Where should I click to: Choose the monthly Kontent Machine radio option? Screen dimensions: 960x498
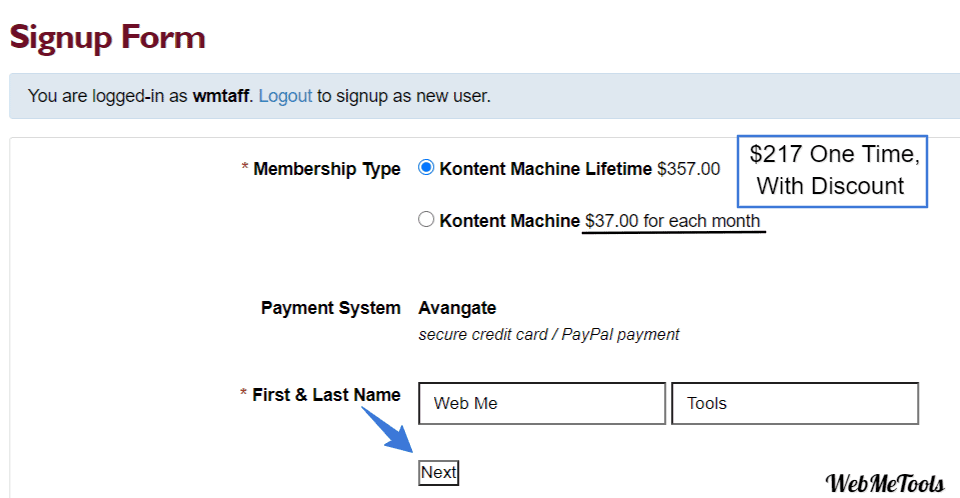426,219
